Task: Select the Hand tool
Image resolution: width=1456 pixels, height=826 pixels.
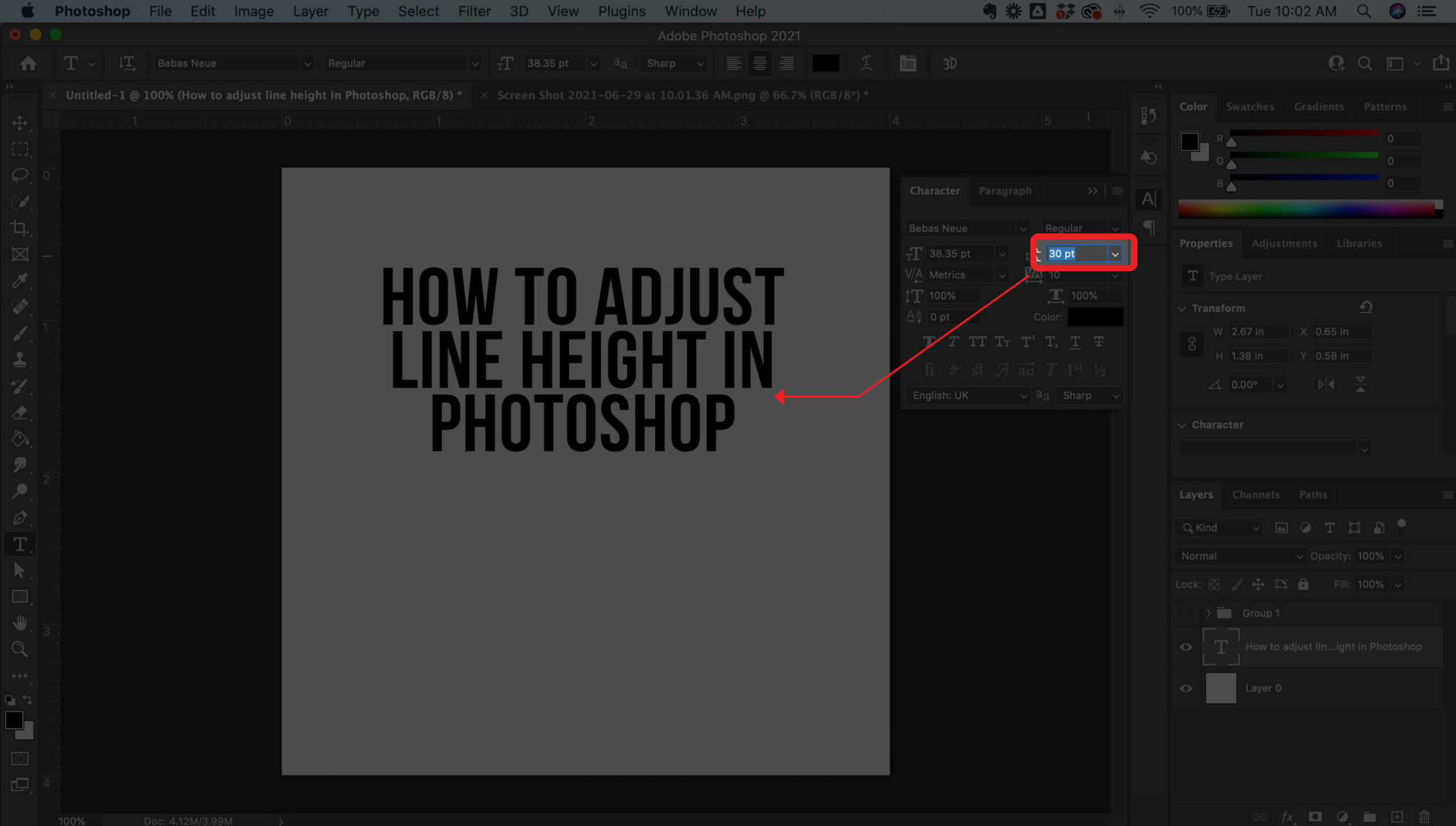Action: pyautogui.click(x=20, y=622)
